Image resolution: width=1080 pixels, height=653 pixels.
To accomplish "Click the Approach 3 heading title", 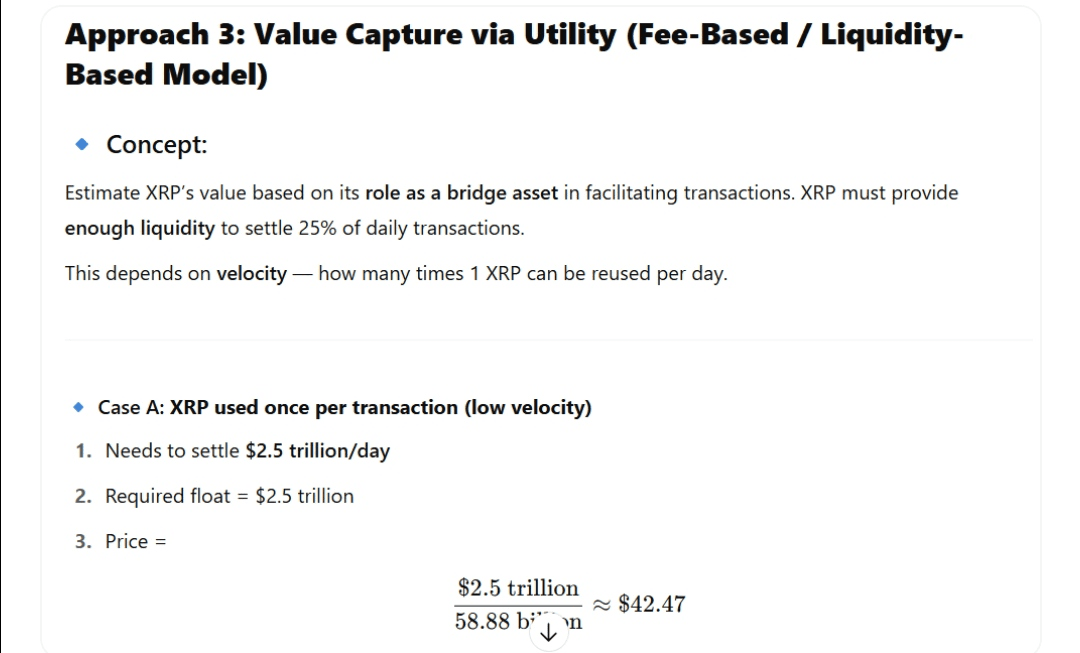I will pos(514,54).
